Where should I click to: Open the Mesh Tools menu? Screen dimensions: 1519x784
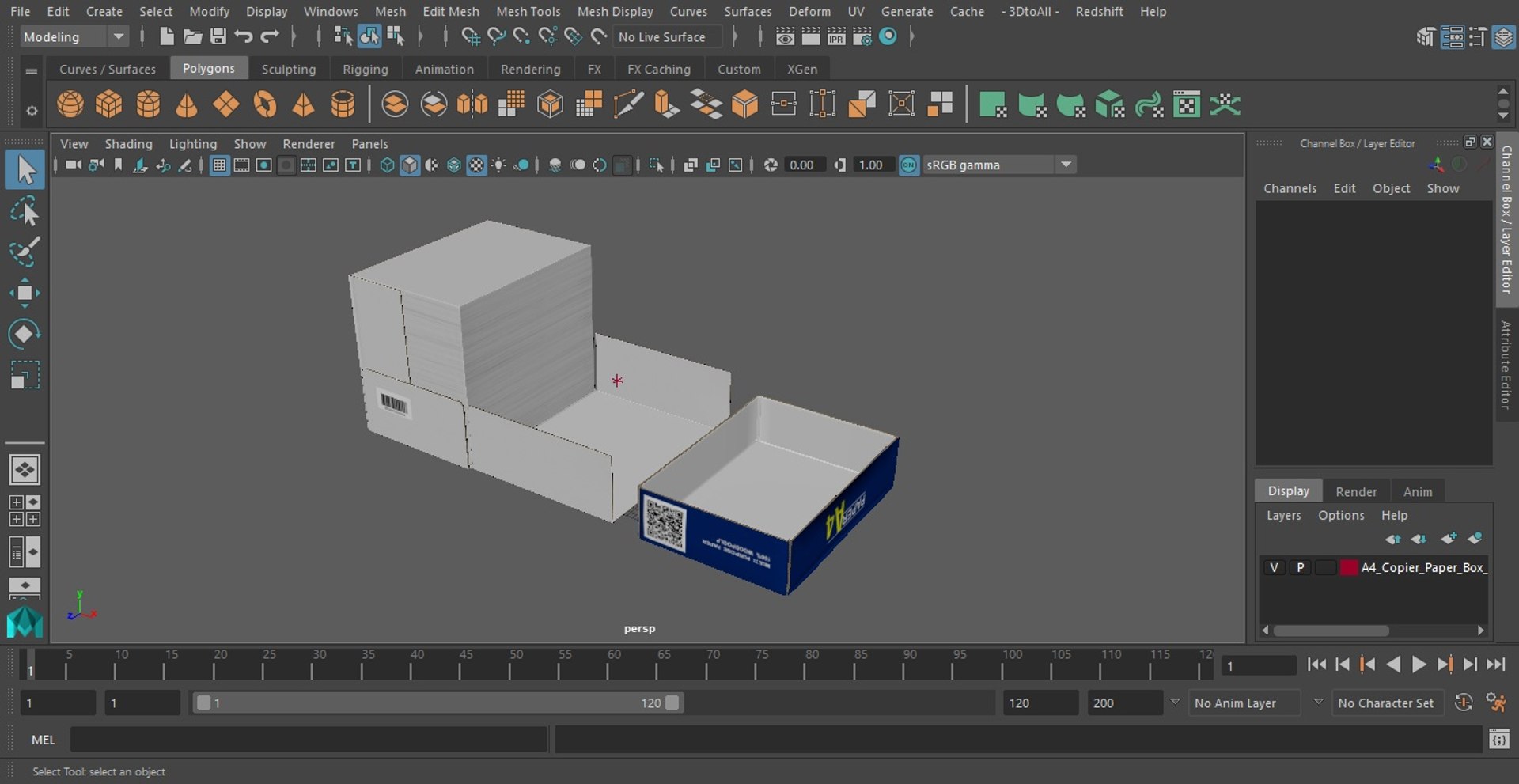click(528, 11)
